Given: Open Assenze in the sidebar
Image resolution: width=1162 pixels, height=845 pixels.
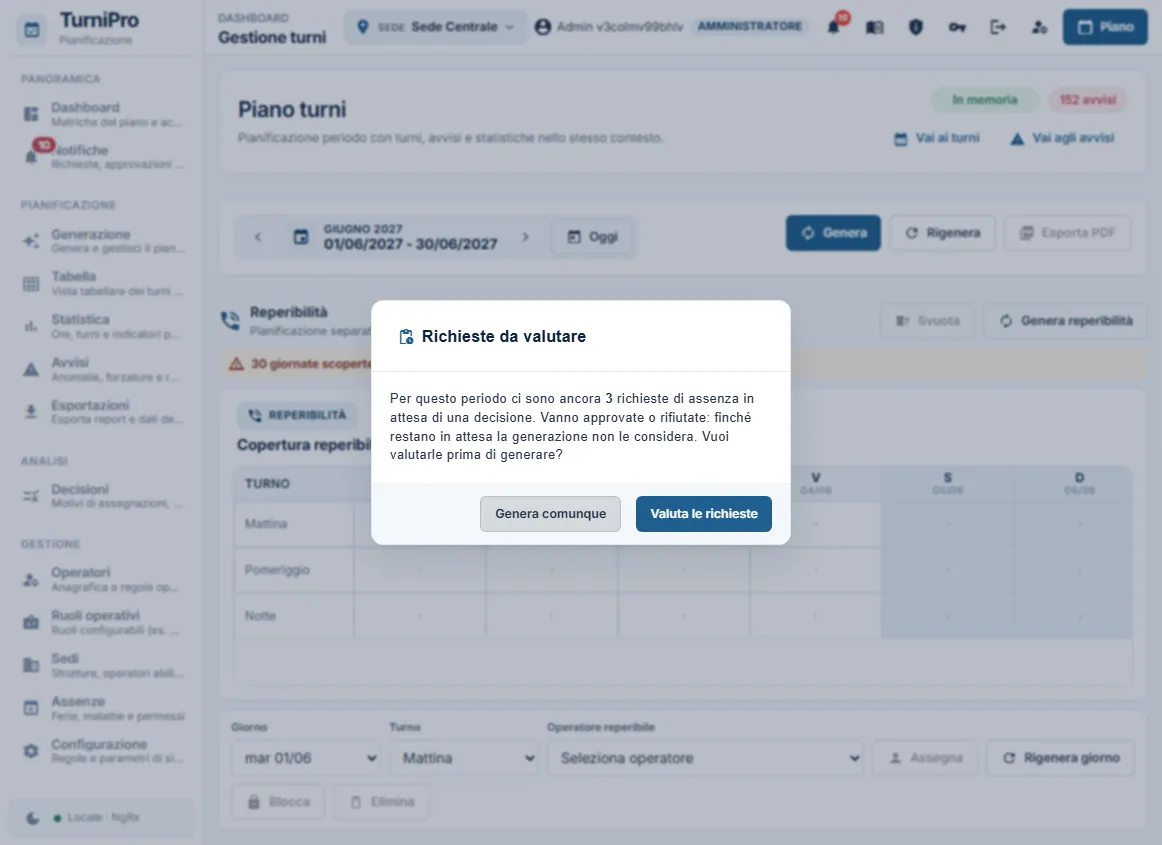Looking at the screenshot, I should coord(102,708).
